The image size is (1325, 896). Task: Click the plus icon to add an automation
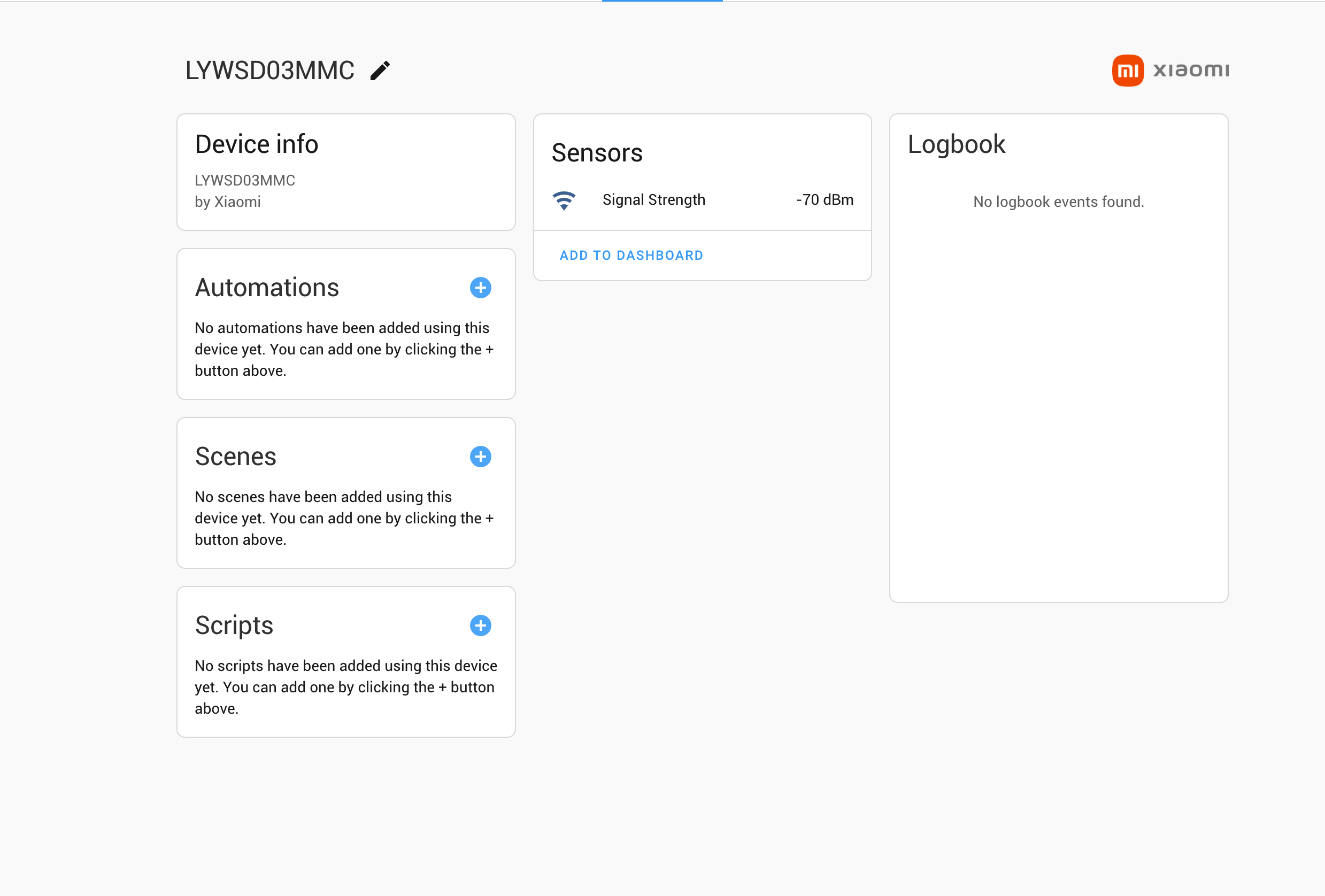point(481,288)
